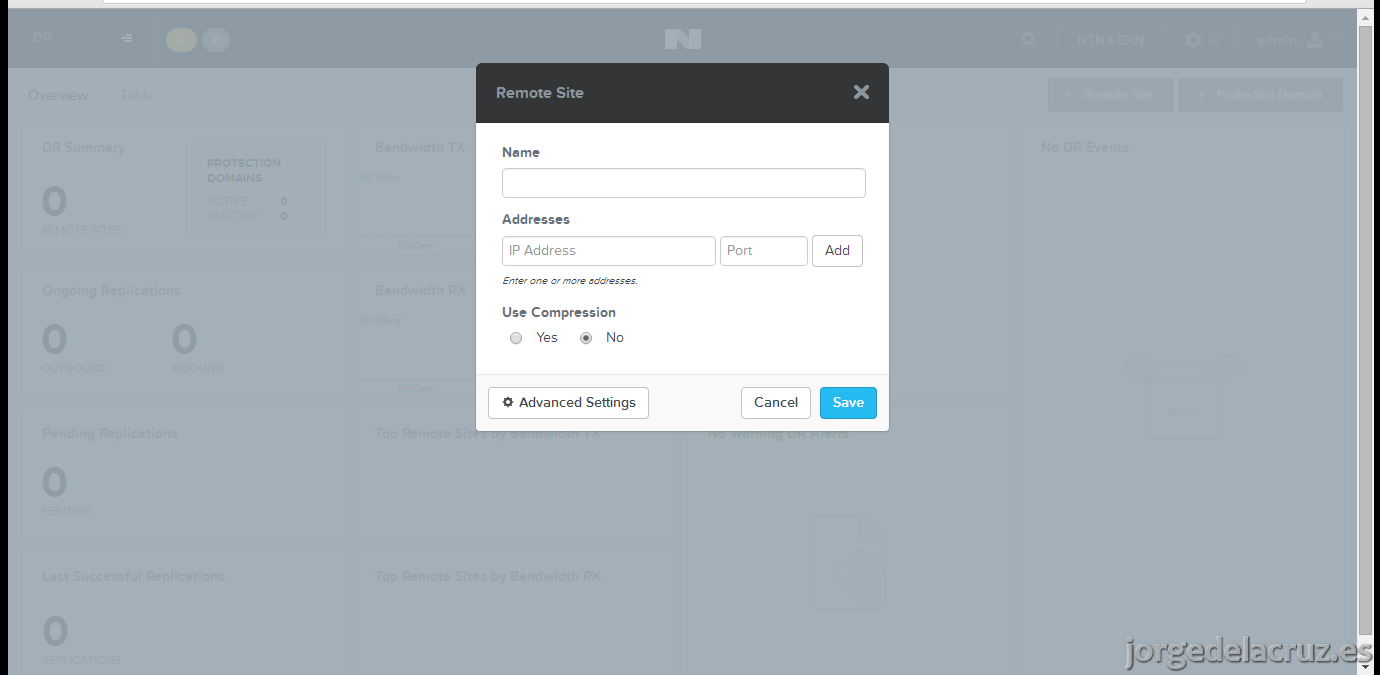
Task: Cancel the Remote Site dialog
Action: coord(776,403)
